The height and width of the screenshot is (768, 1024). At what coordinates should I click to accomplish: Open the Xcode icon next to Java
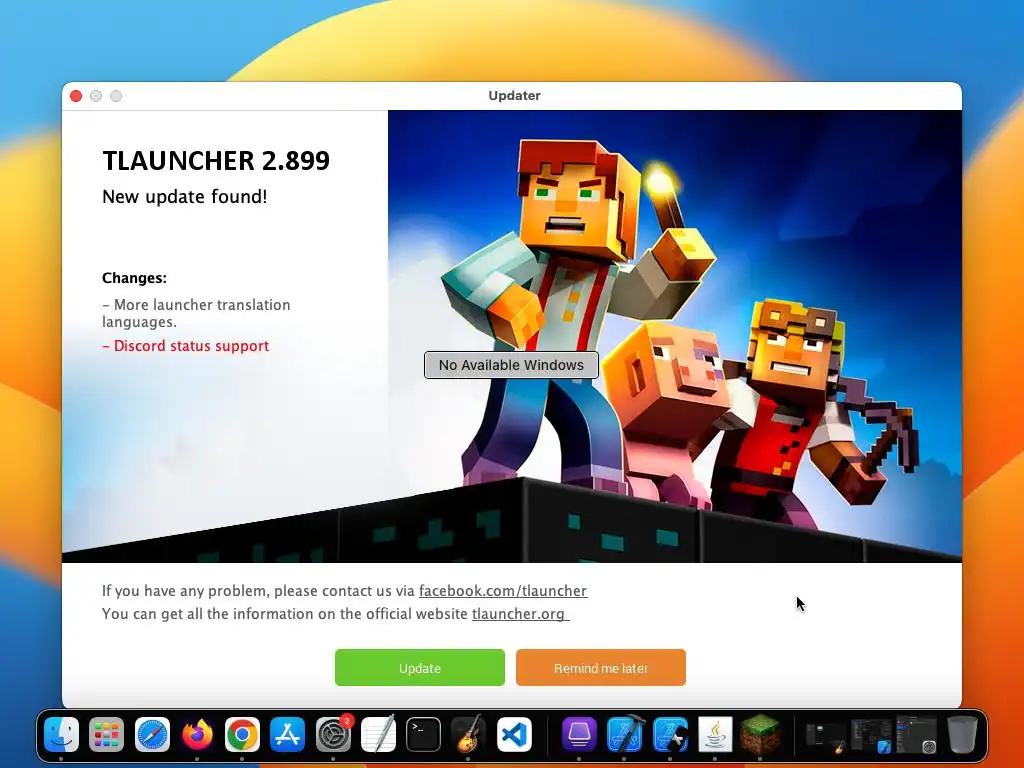[670, 735]
